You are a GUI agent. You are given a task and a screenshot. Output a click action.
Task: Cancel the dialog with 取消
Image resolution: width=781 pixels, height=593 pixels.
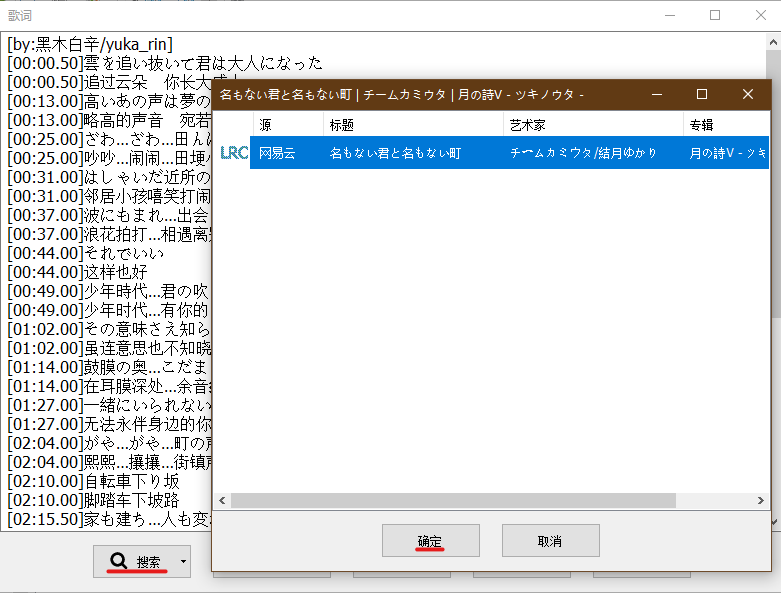coord(549,541)
